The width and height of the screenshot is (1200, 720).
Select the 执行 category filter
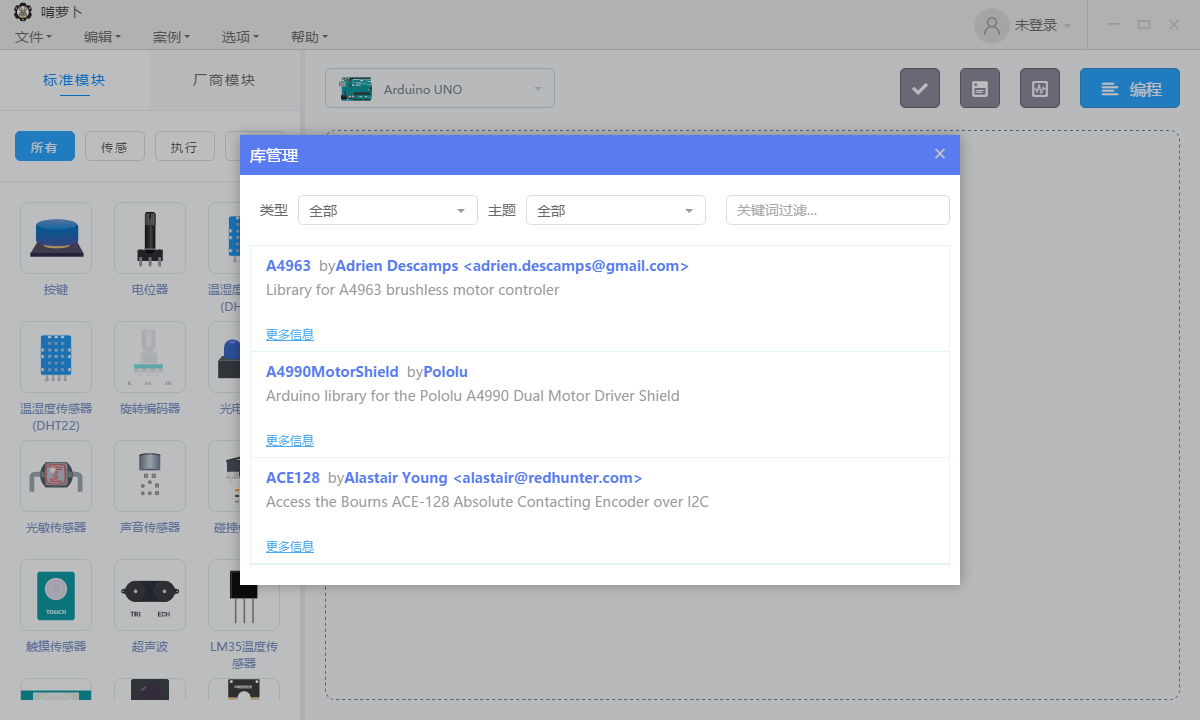[x=185, y=147]
